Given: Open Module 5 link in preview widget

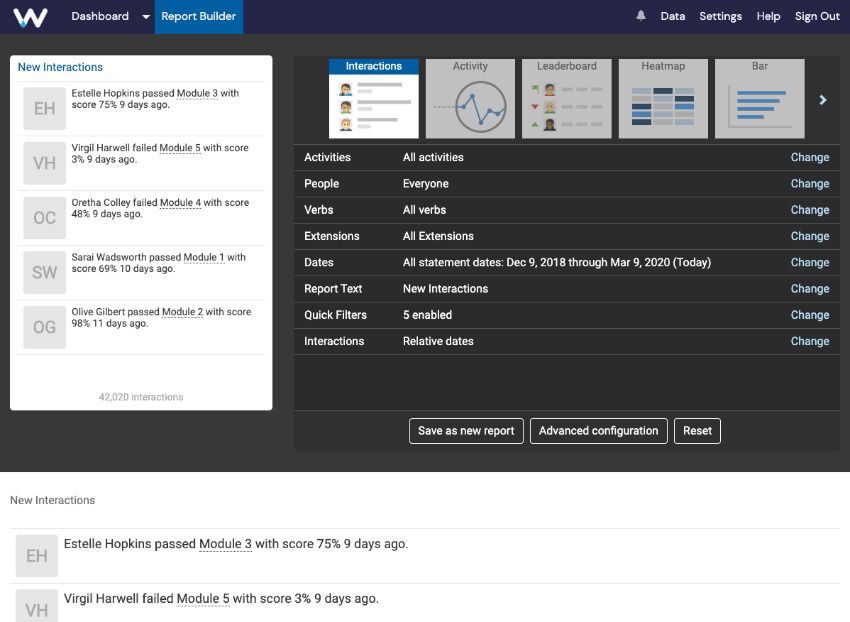Looking at the screenshot, I should click(x=180, y=148).
